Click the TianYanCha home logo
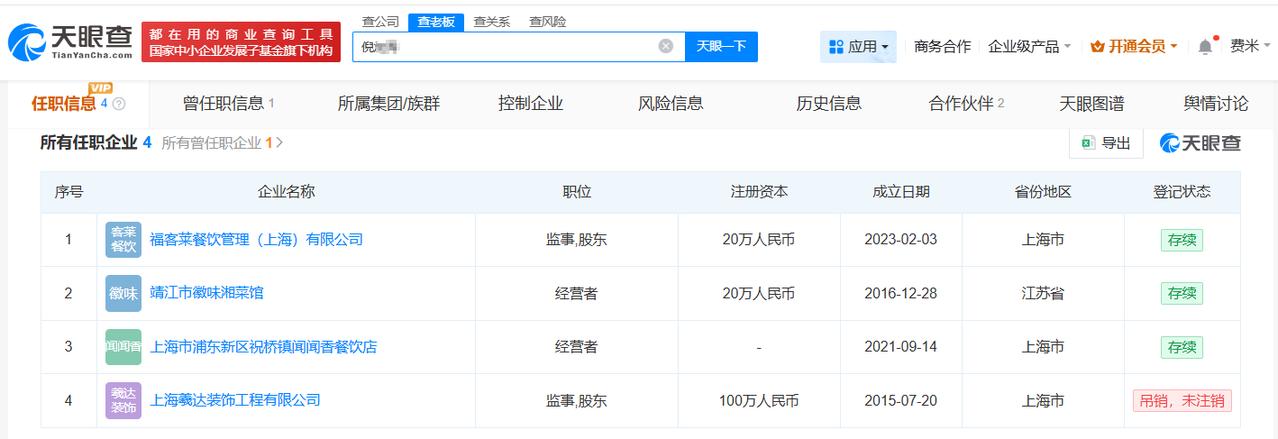This screenshot has width=1278, height=439. pos(70,41)
